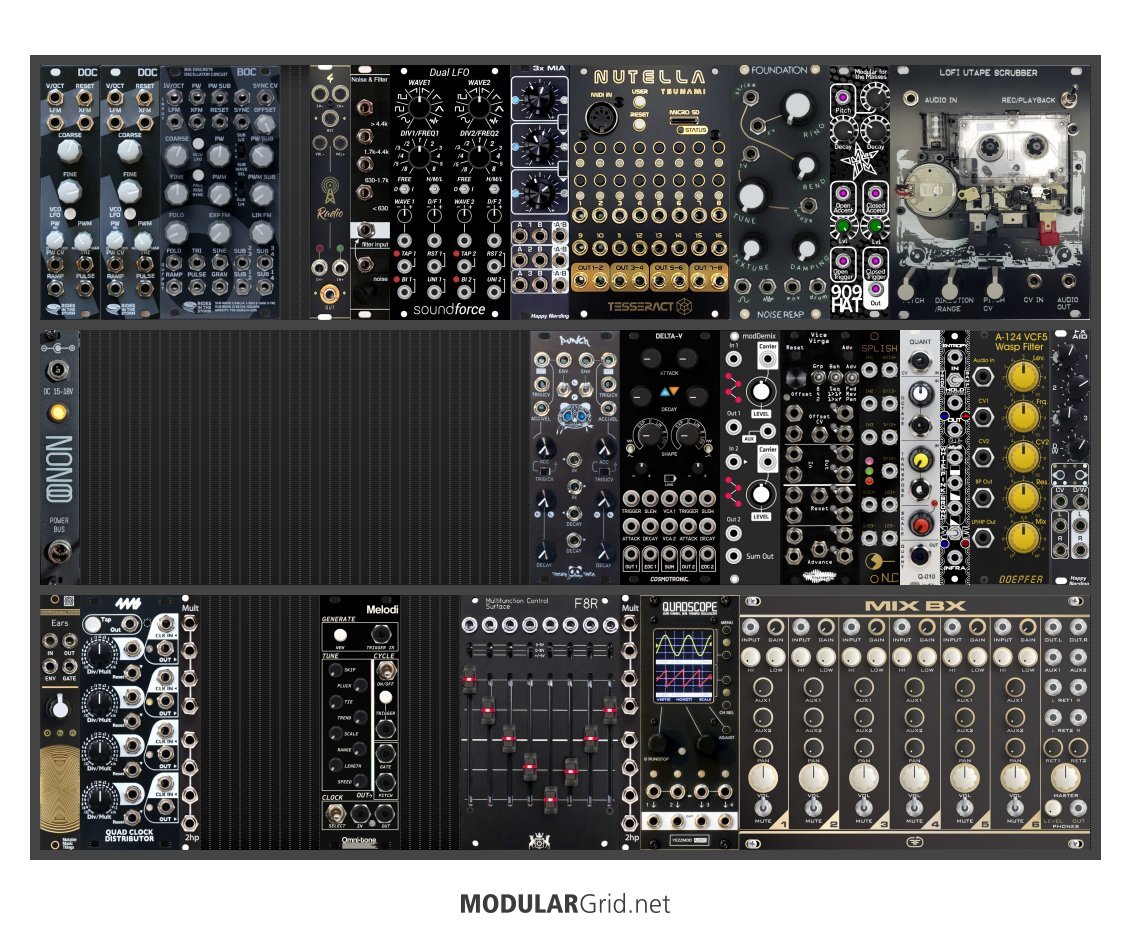
Task: Toggle the MUTE switch on Mix BX channel 1
Action: pos(763,807)
